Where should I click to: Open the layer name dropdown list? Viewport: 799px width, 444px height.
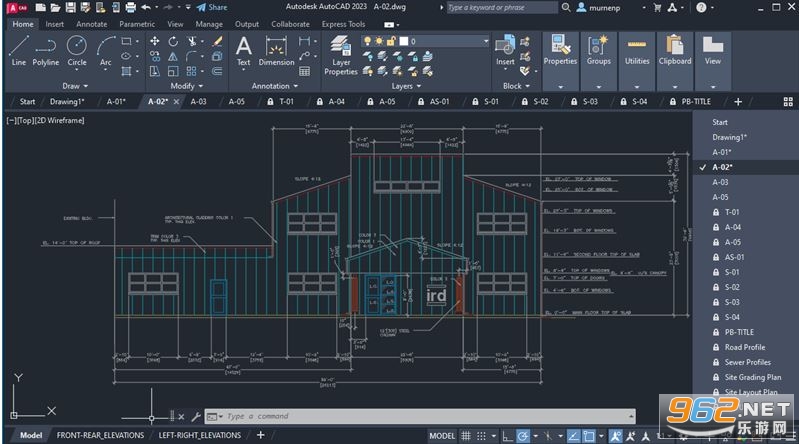(486, 41)
